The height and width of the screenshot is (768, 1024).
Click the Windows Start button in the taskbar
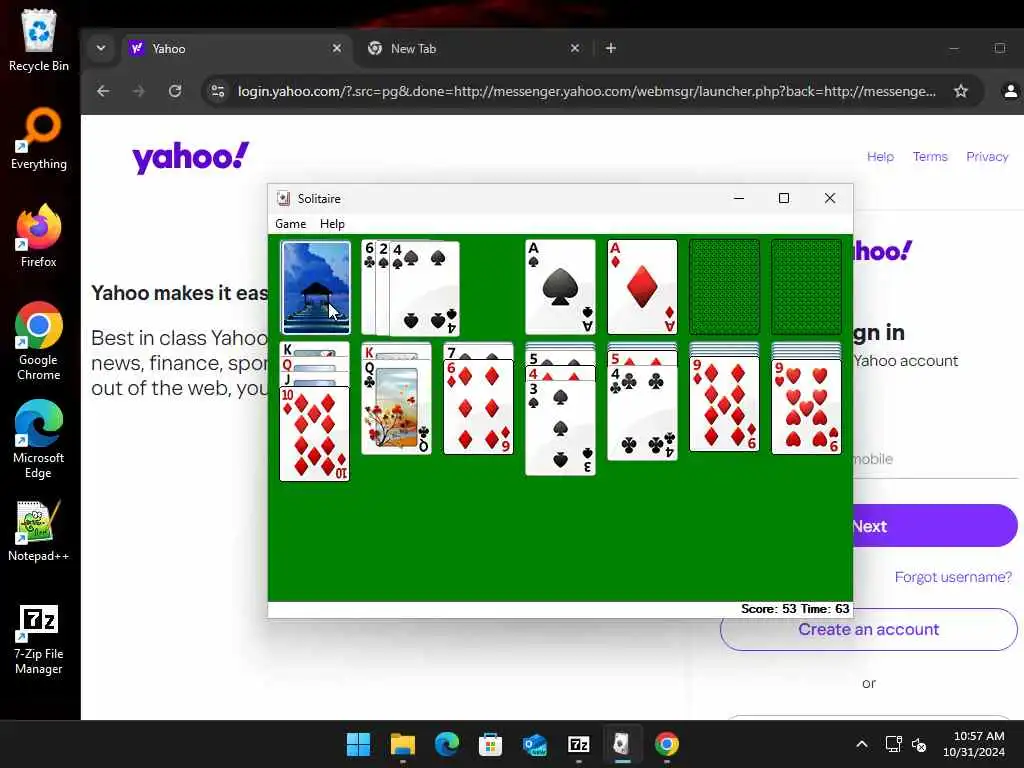358,744
